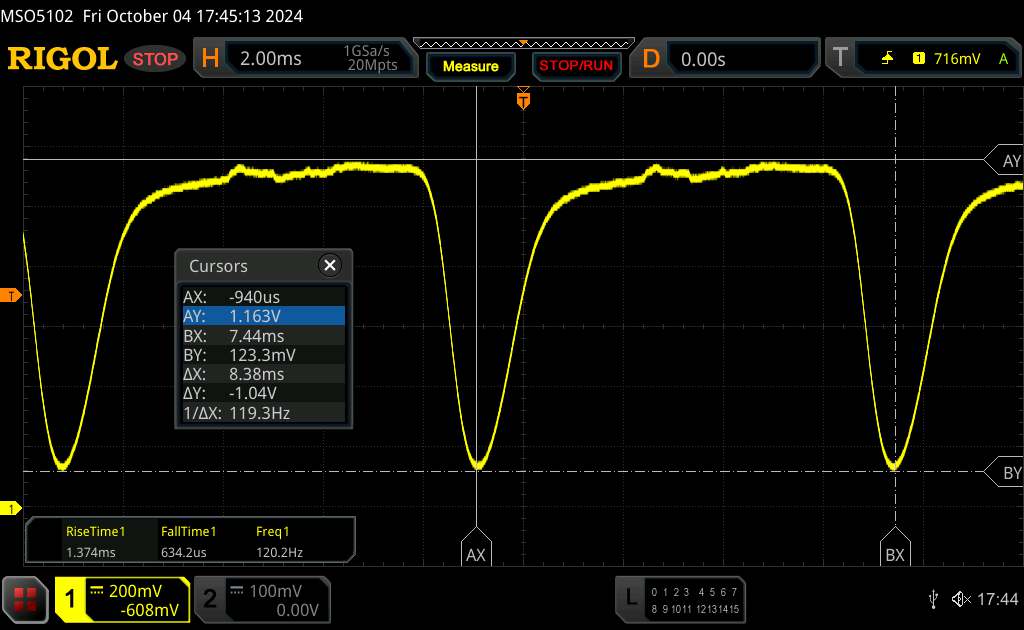Image resolution: width=1024 pixels, height=630 pixels.
Task: Select the AX: -940us cursor row
Action: coord(263,297)
